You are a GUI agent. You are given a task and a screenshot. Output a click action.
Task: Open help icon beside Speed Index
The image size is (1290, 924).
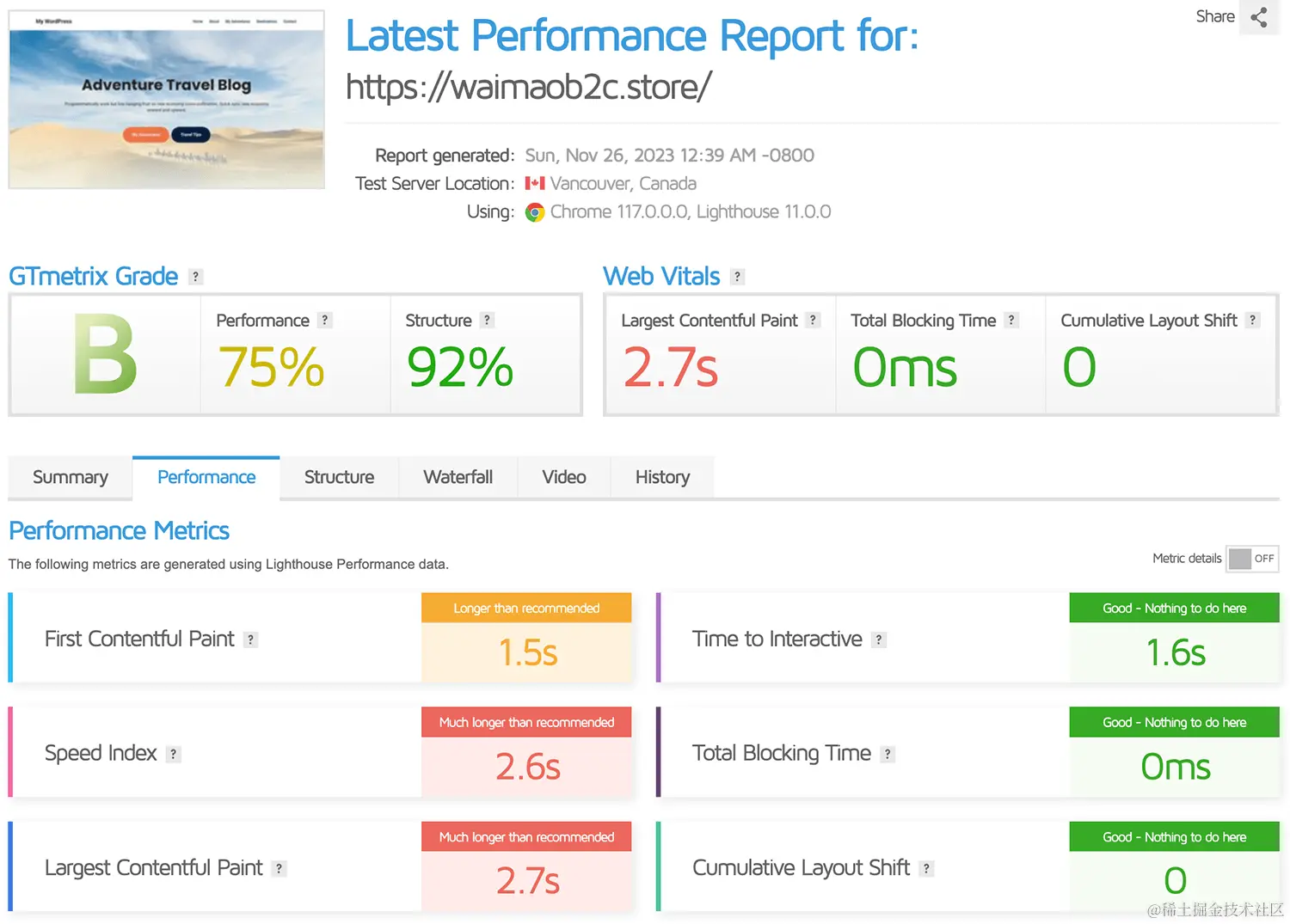click(x=173, y=754)
